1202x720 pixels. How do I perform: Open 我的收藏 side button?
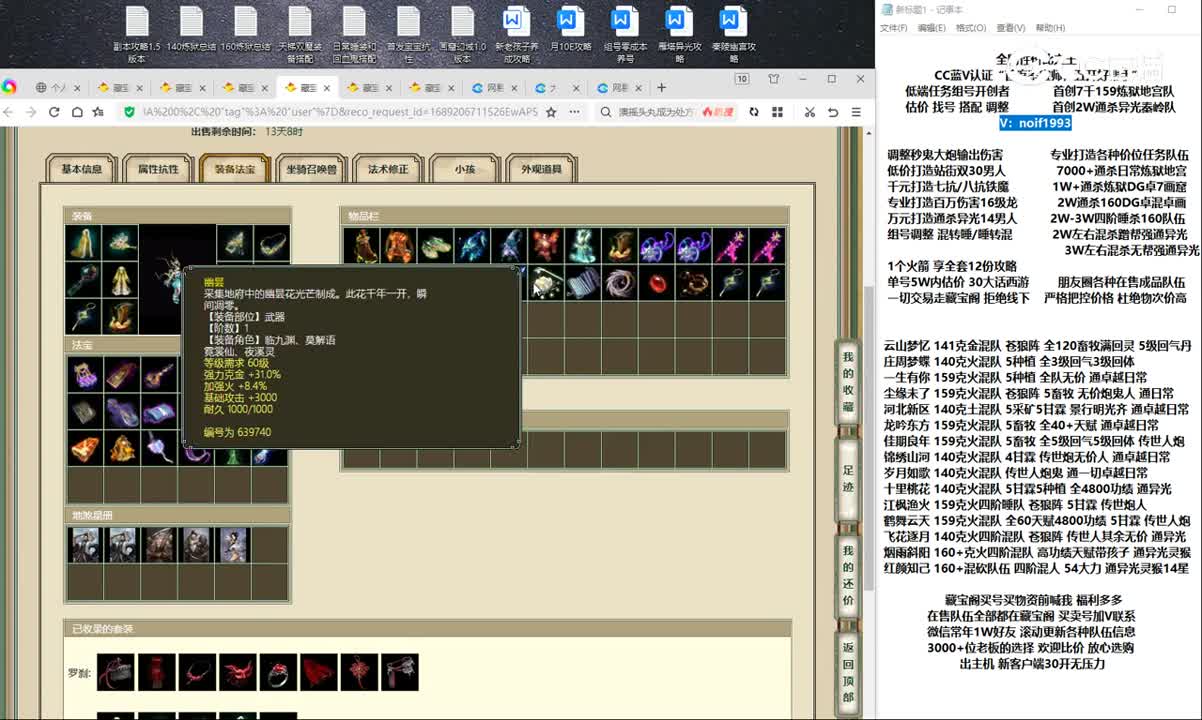pyautogui.click(x=848, y=383)
